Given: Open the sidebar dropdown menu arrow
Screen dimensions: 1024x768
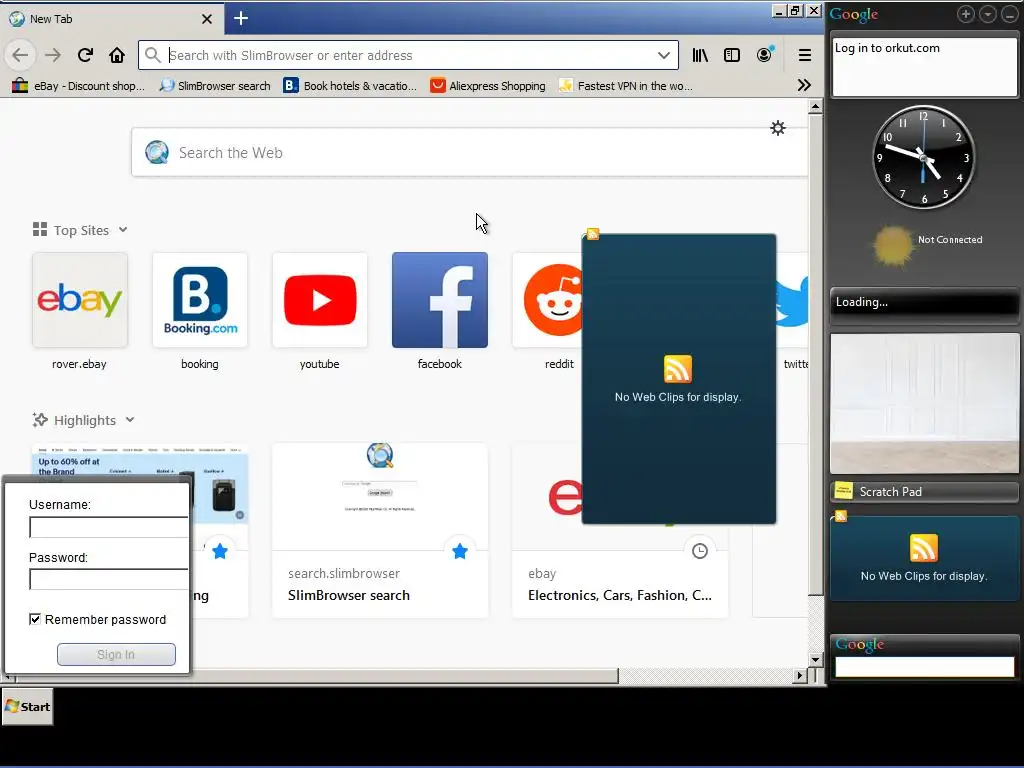Looking at the screenshot, I should click(987, 14).
